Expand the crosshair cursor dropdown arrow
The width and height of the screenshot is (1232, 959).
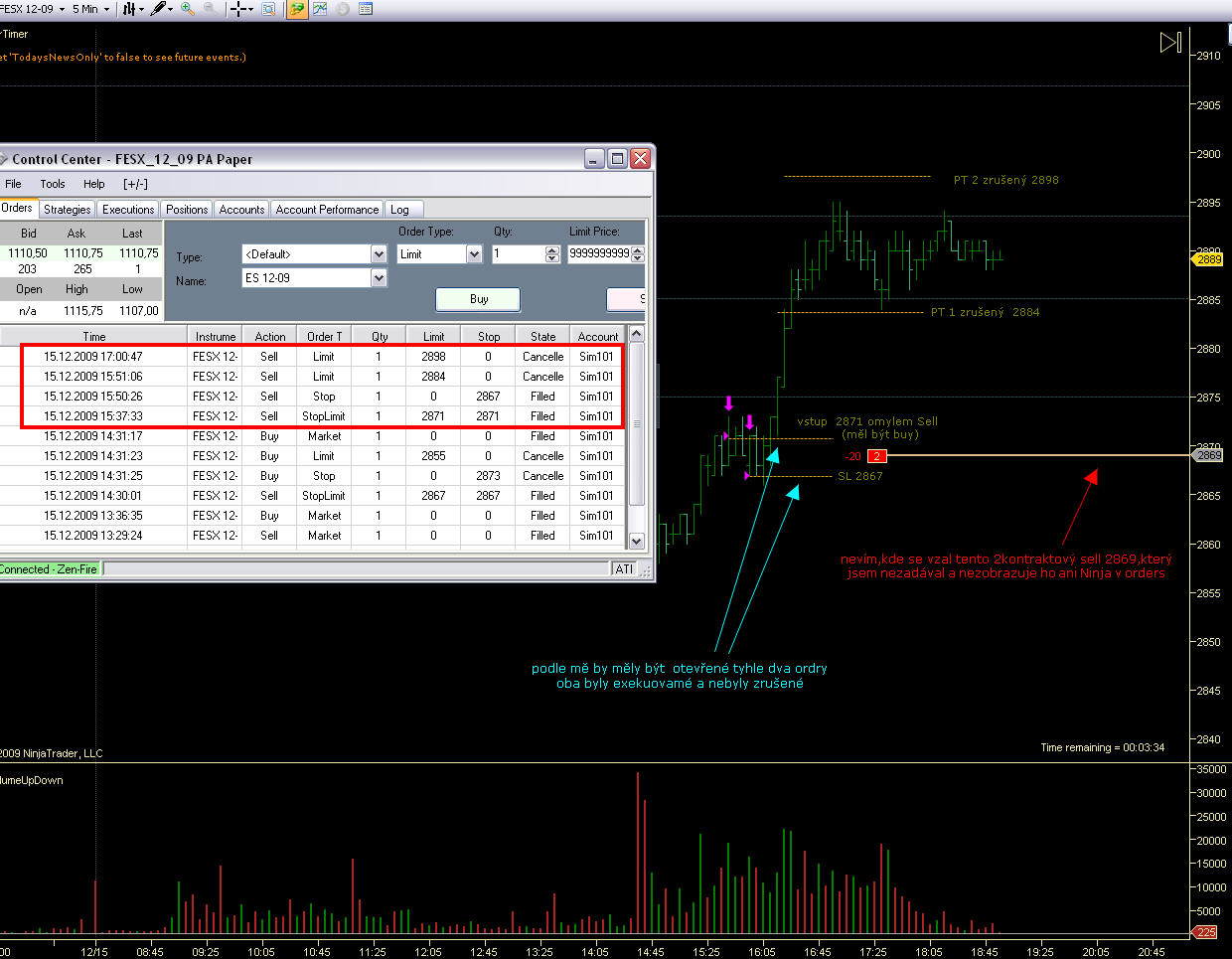pyautogui.click(x=250, y=9)
